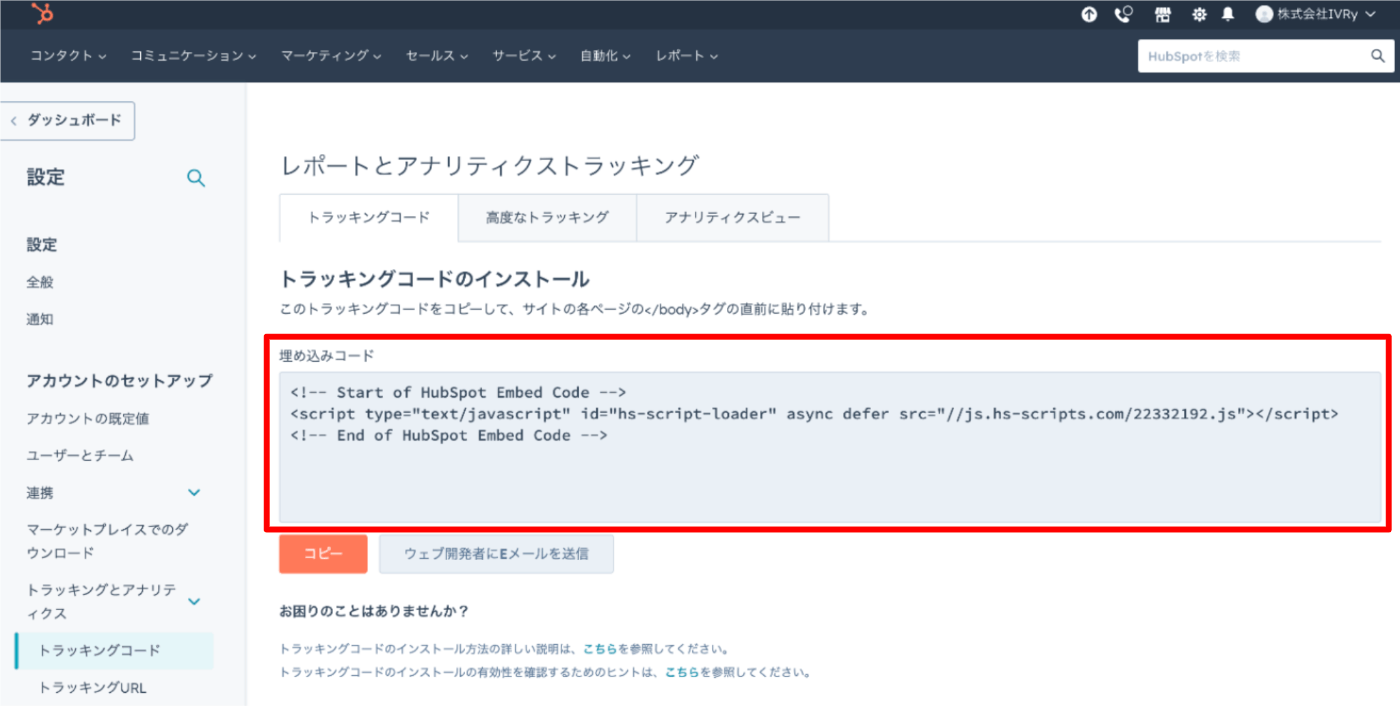Open the レポート menu

pos(687,56)
